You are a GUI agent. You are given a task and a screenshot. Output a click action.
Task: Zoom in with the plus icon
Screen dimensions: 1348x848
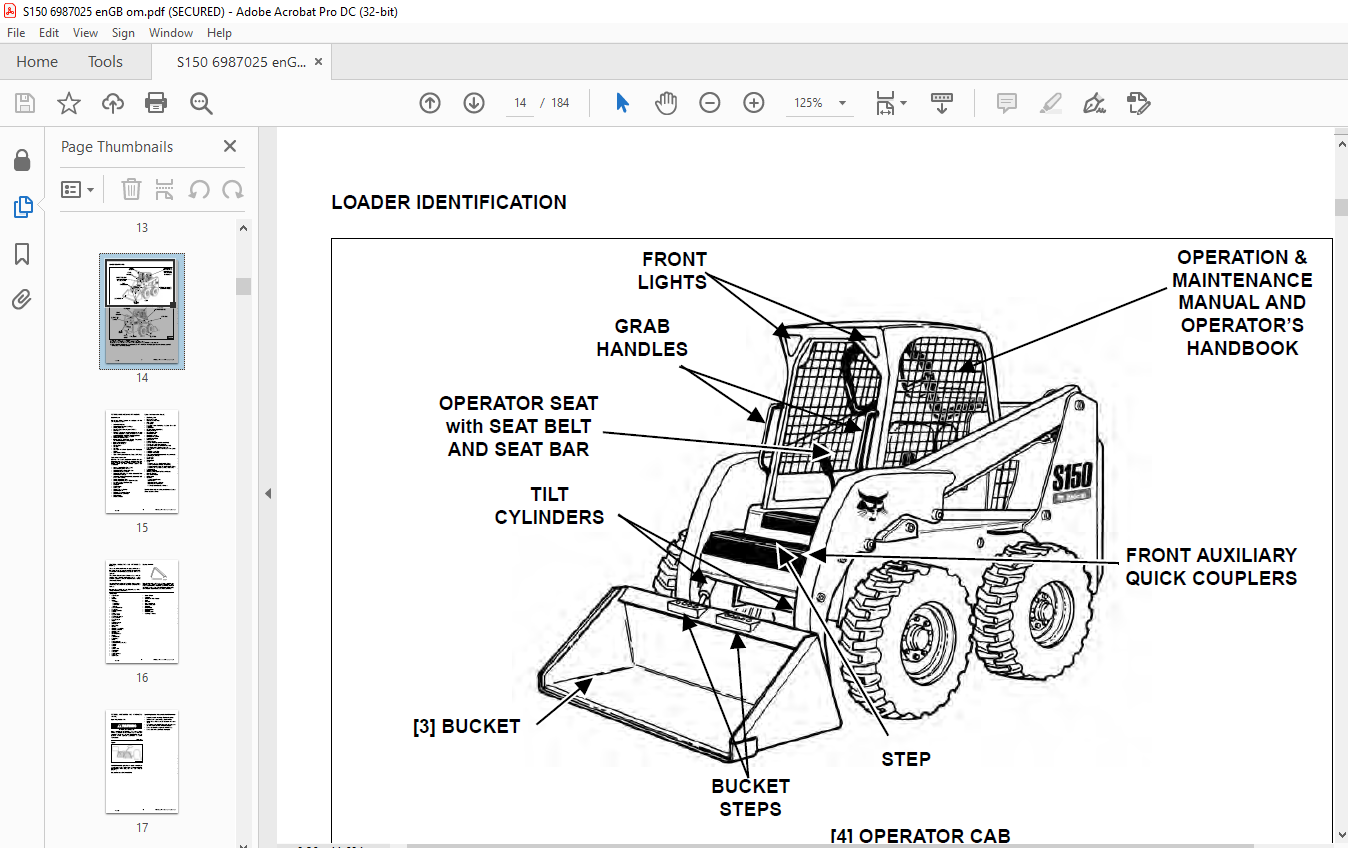[x=754, y=103]
